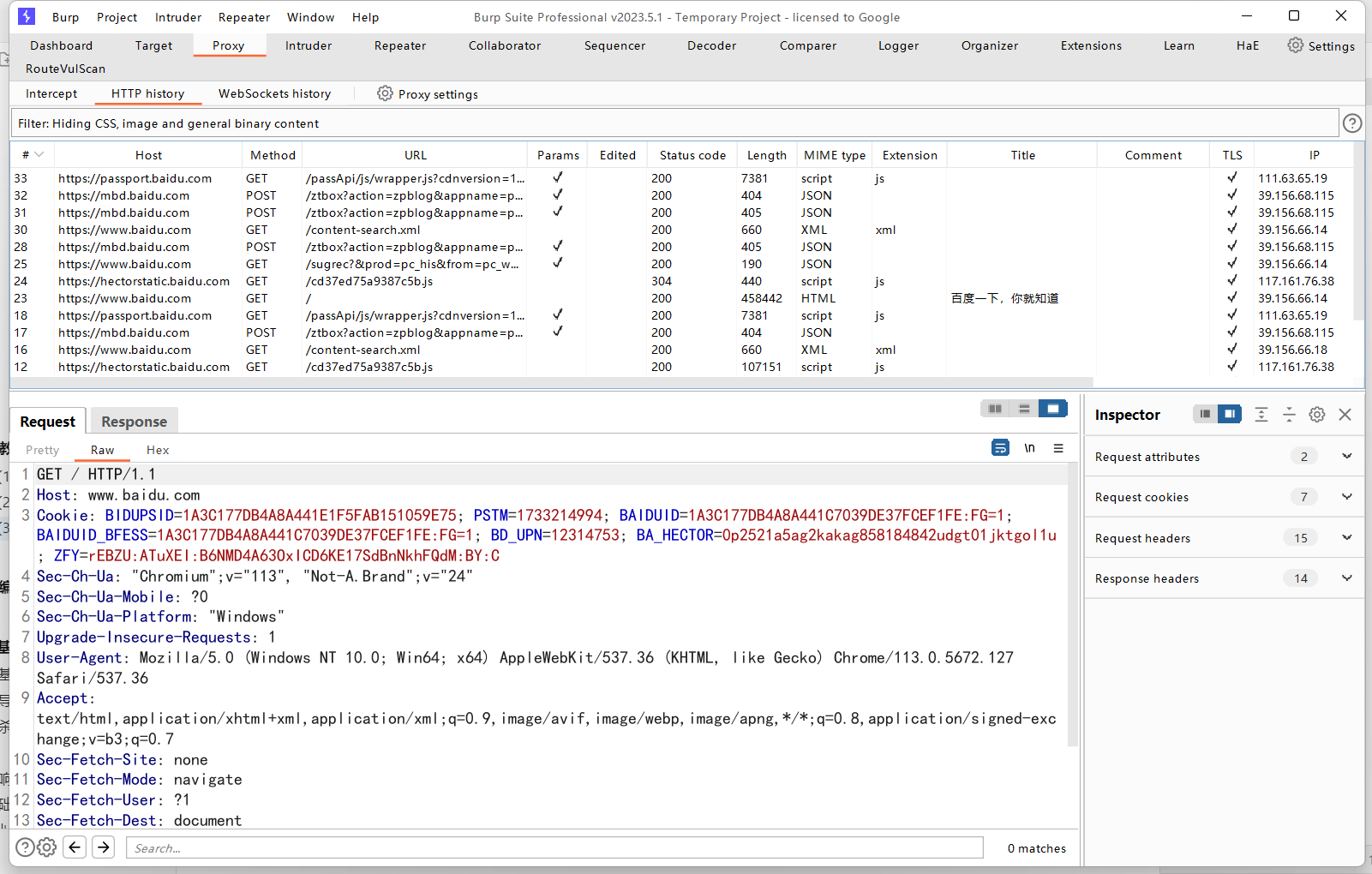Go to previous search match arrow
Viewport: 1372px width, 874px height.
click(x=75, y=847)
